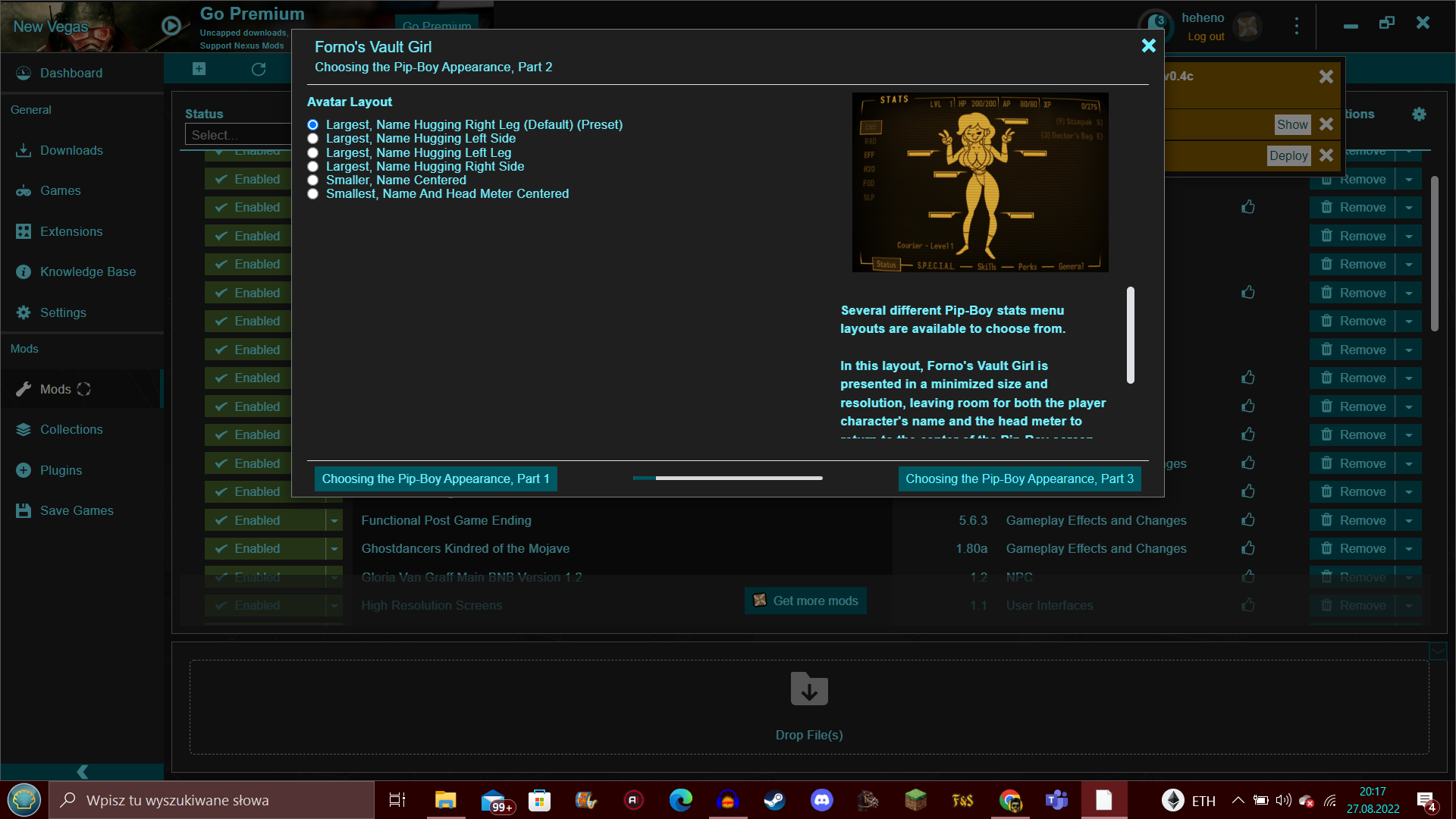The height and width of the screenshot is (819, 1456).
Task: Click the Mods wrench icon
Action: coord(24,389)
